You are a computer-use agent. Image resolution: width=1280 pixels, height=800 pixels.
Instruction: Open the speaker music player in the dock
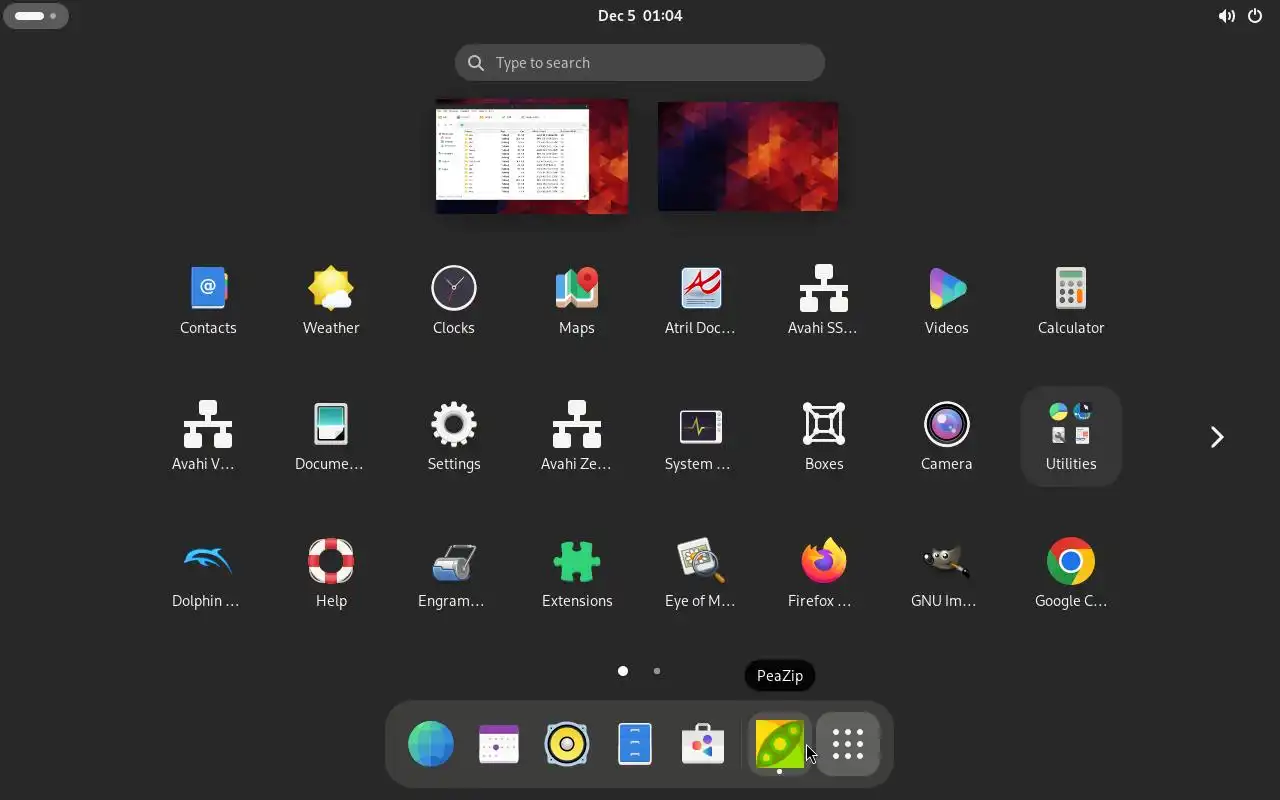(567, 744)
